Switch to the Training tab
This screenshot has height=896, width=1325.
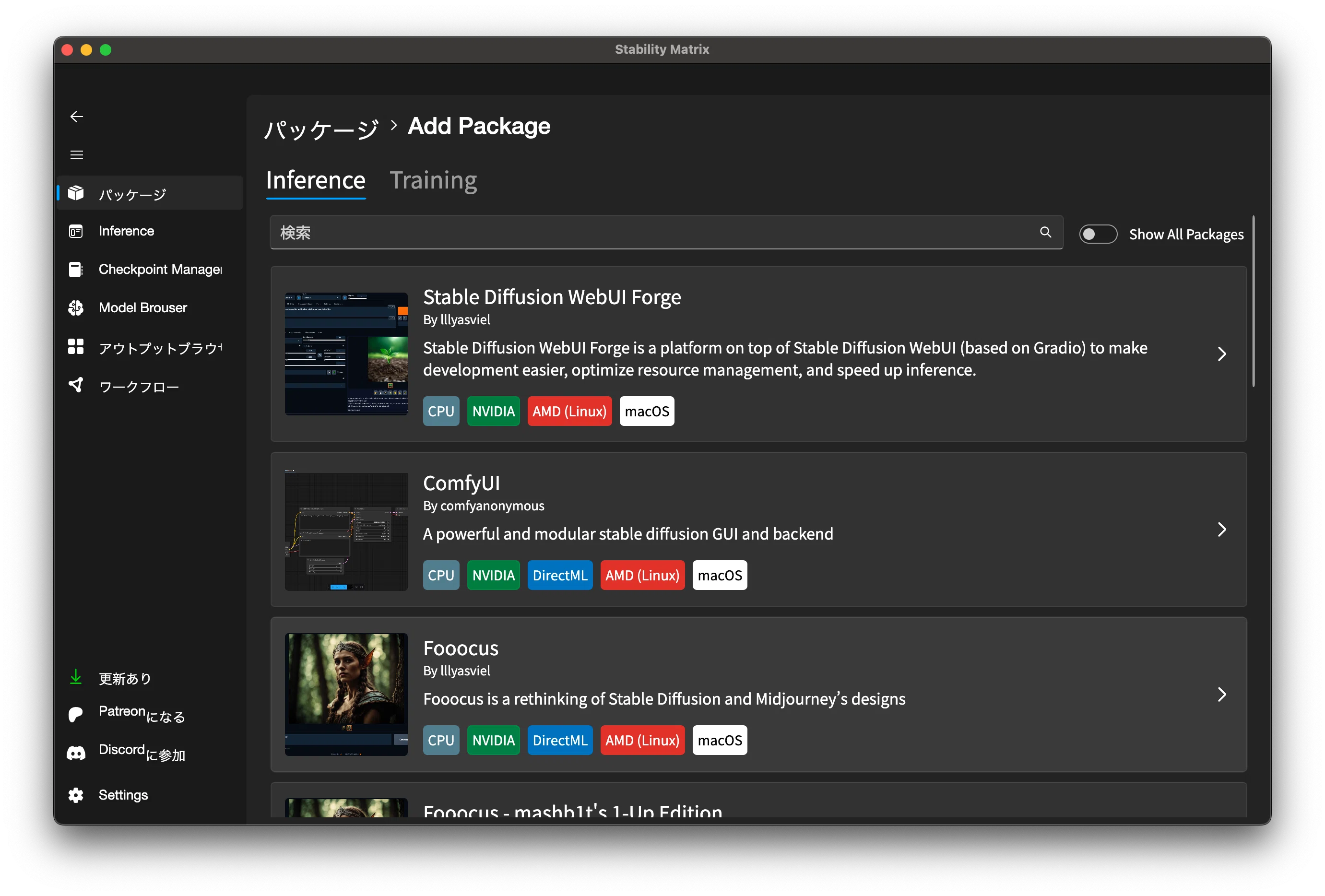coord(433,181)
